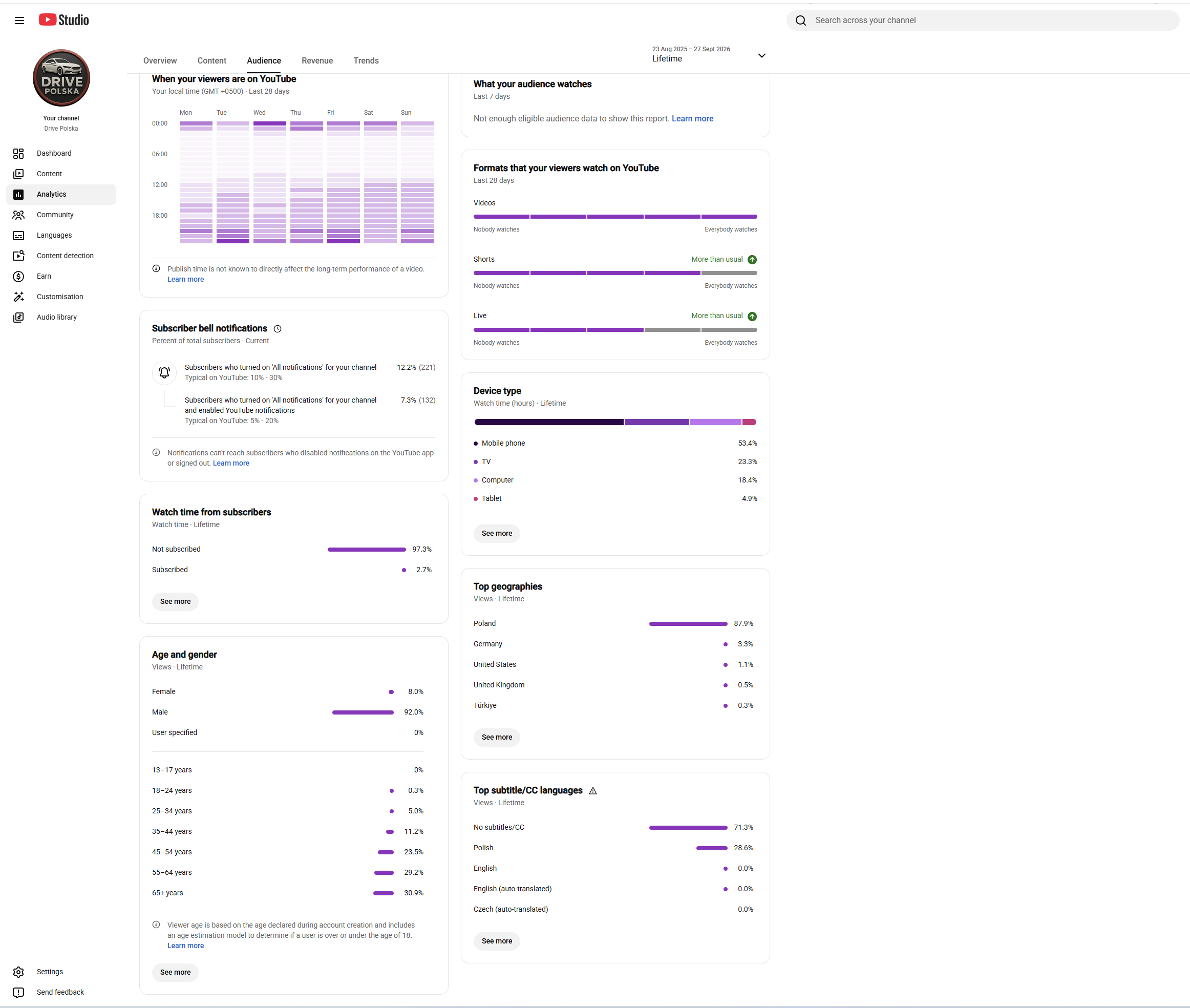Screen dimensions: 1190x1008
Task: Click the Drive Polska channel avatar
Action: coord(61,78)
